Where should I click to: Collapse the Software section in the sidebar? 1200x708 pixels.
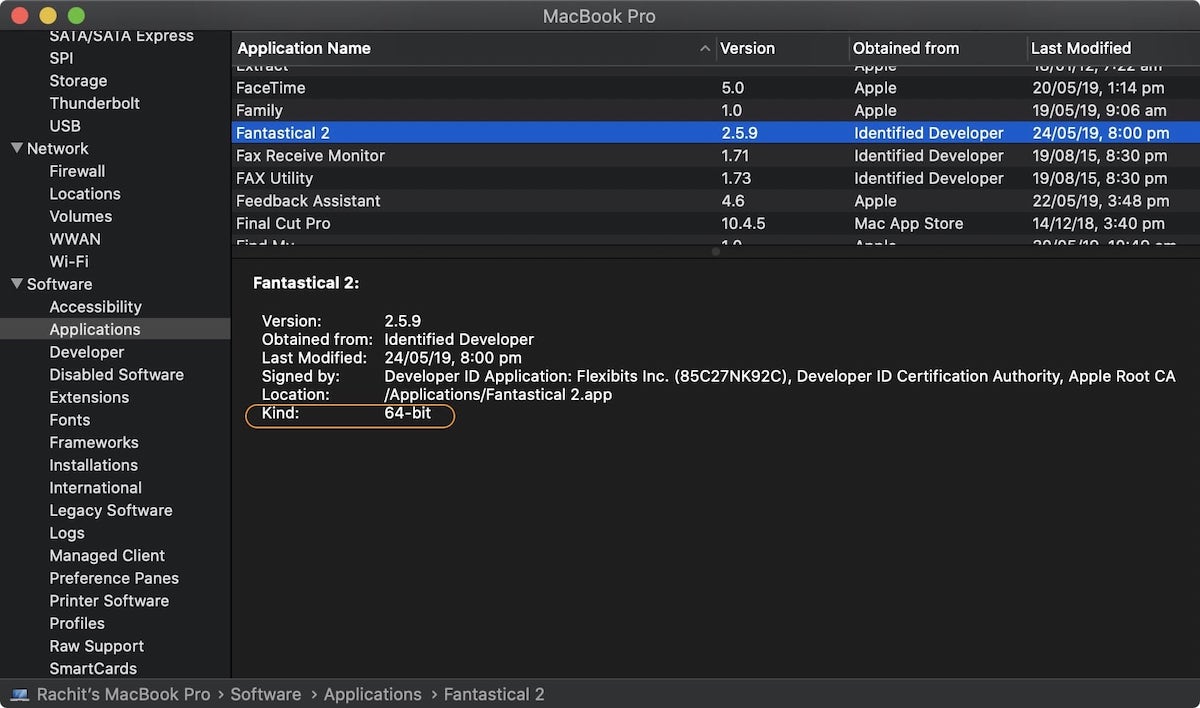[x=15, y=284]
